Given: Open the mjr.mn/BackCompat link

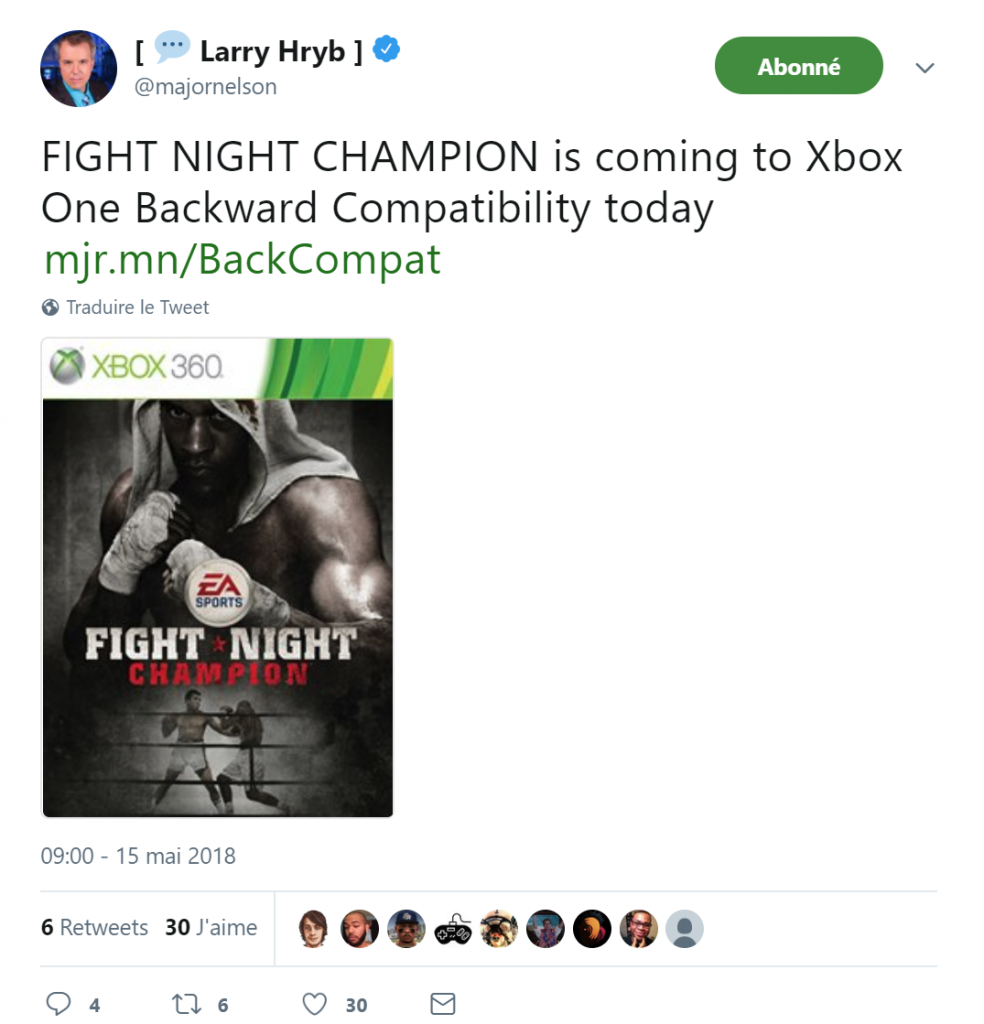Looking at the screenshot, I should [x=242, y=259].
